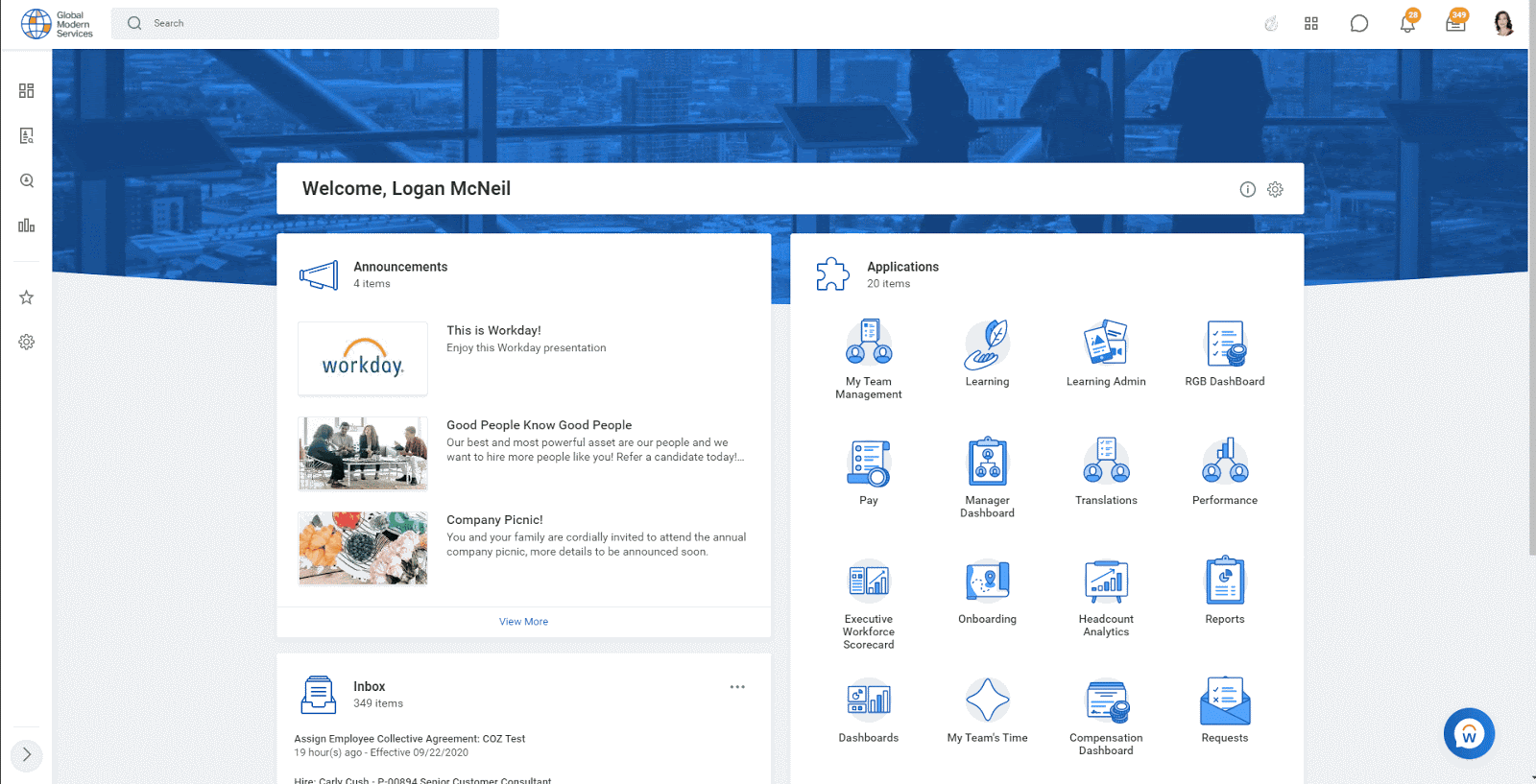The image size is (1536, 784).
Task: Open the user profile avatar
Action: [x=1503, y=23]
